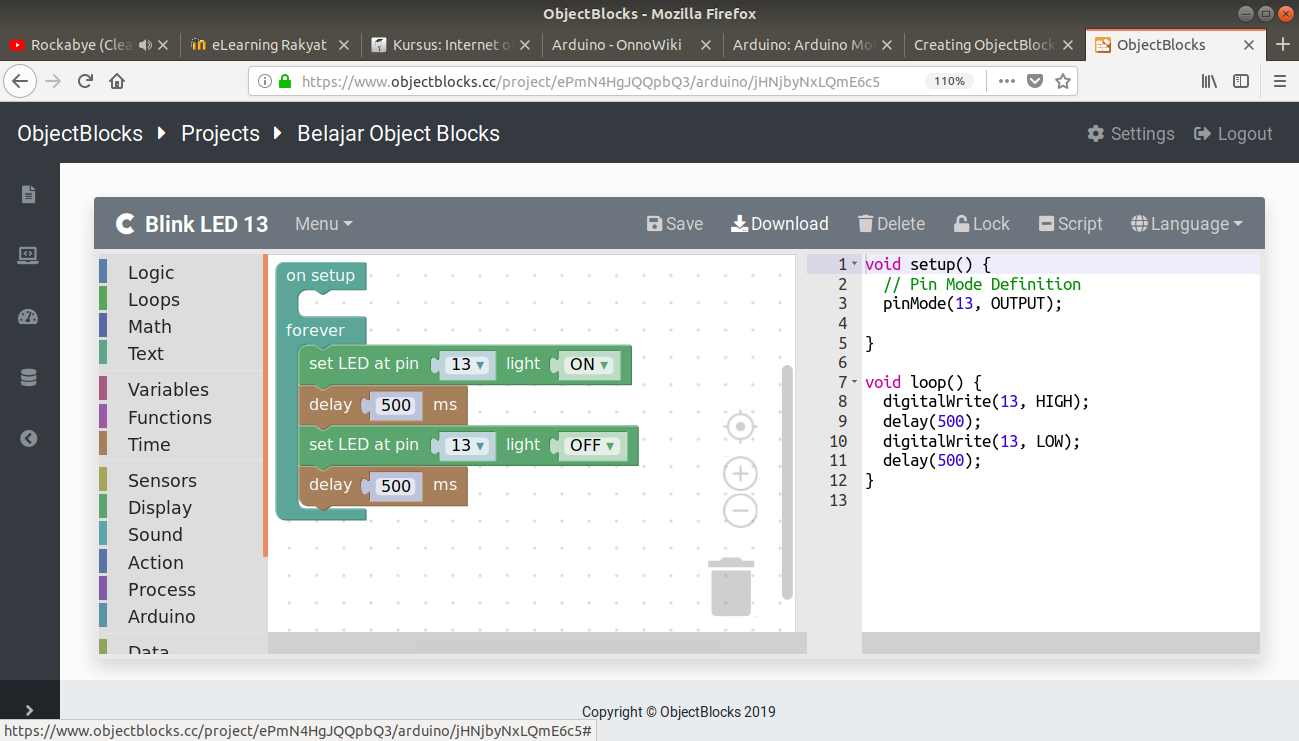Expand the Menu dropdown
The width and height of the screenshot is (1299, 741).
pos(323,224)
